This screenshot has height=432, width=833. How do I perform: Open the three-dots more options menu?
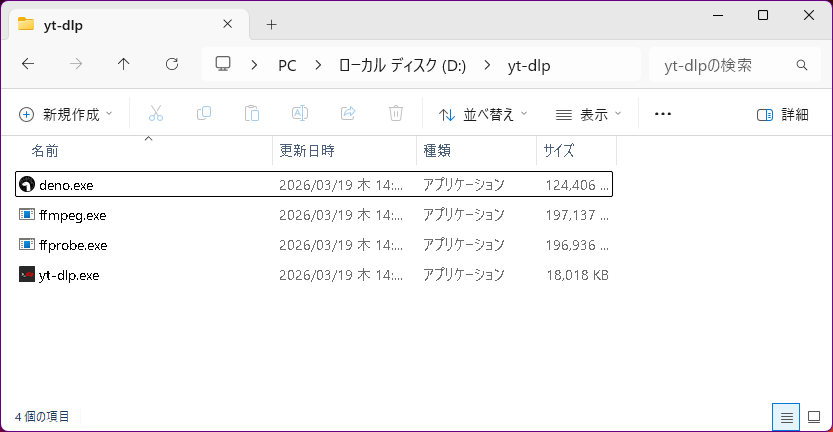pyautogui.click(x=662, y=114)
